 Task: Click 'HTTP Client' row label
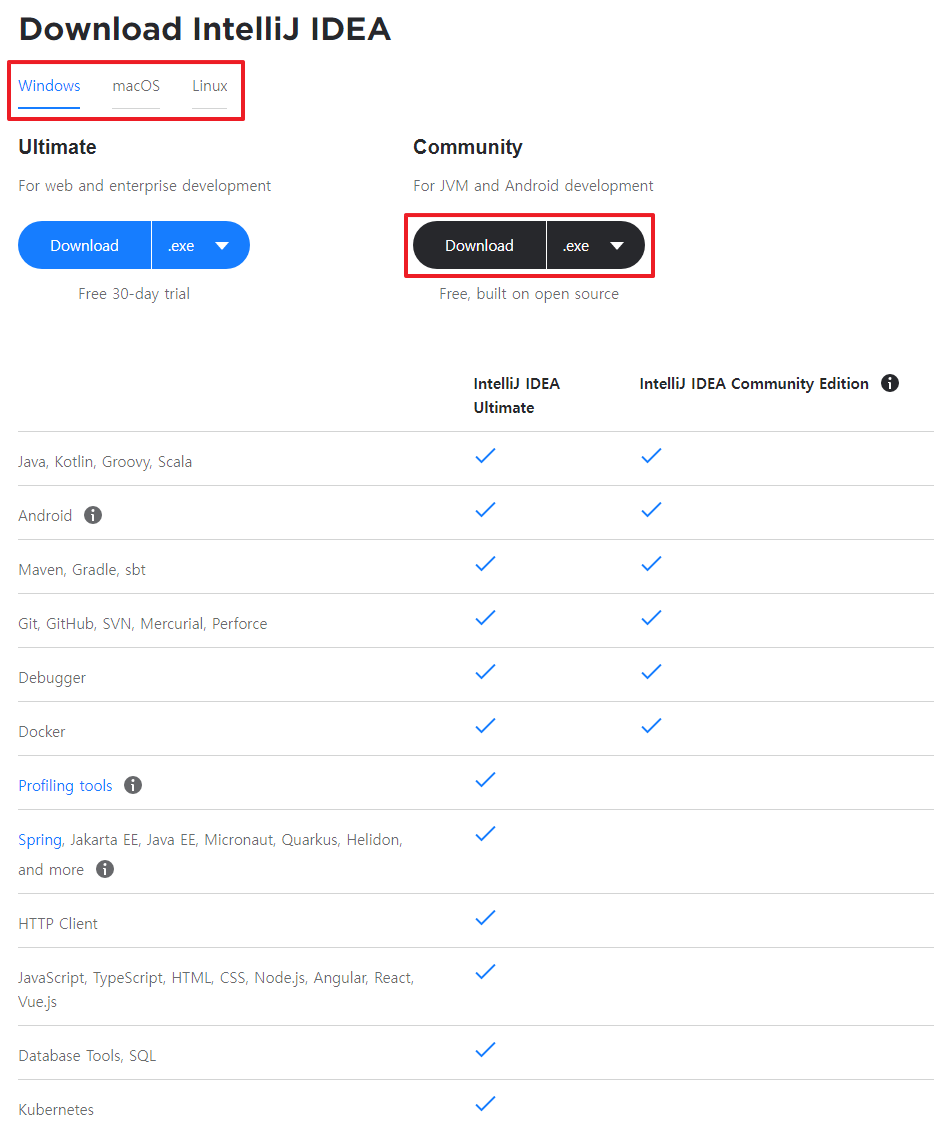point(57,923)
